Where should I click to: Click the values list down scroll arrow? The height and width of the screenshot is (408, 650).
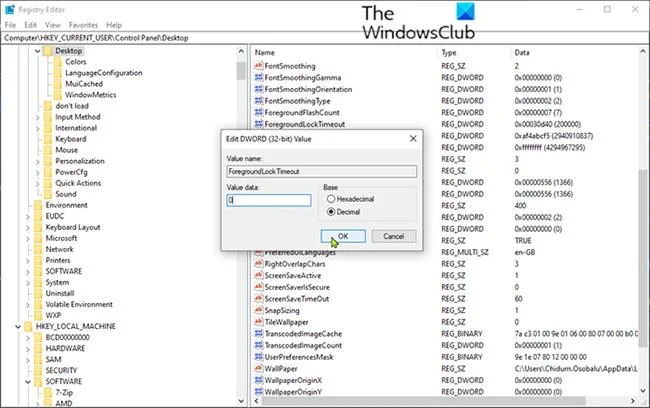643,391
